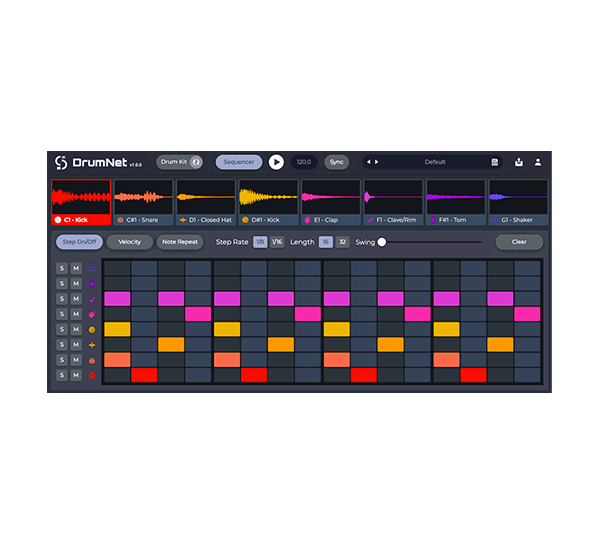Click the save preset icon
Viewport: 600px width, 543px height.
pyautogui.click(x=494, y=162)
